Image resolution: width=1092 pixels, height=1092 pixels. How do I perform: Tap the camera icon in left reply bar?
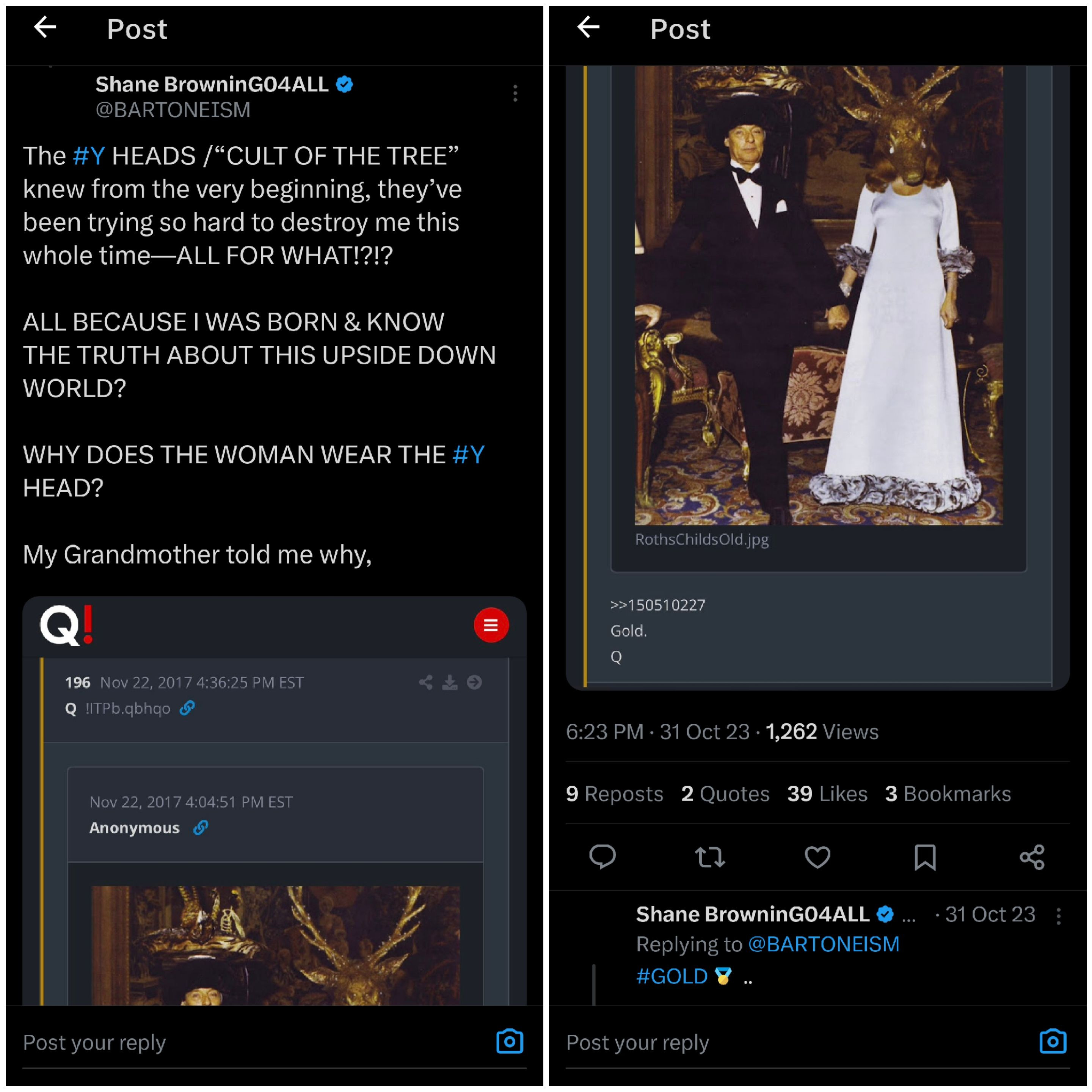(x=509, y=1041)
